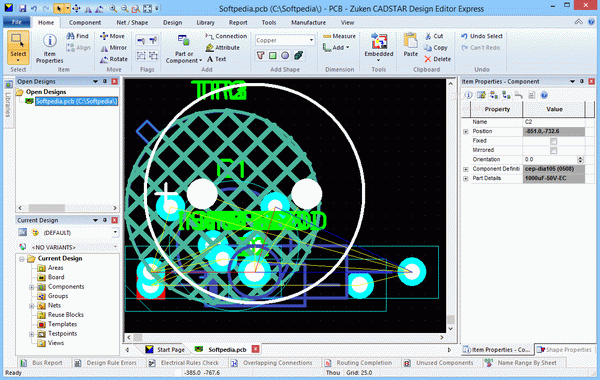Choose the Rotate tool
This screenshot has width=600, height=380.
[114, 59]
